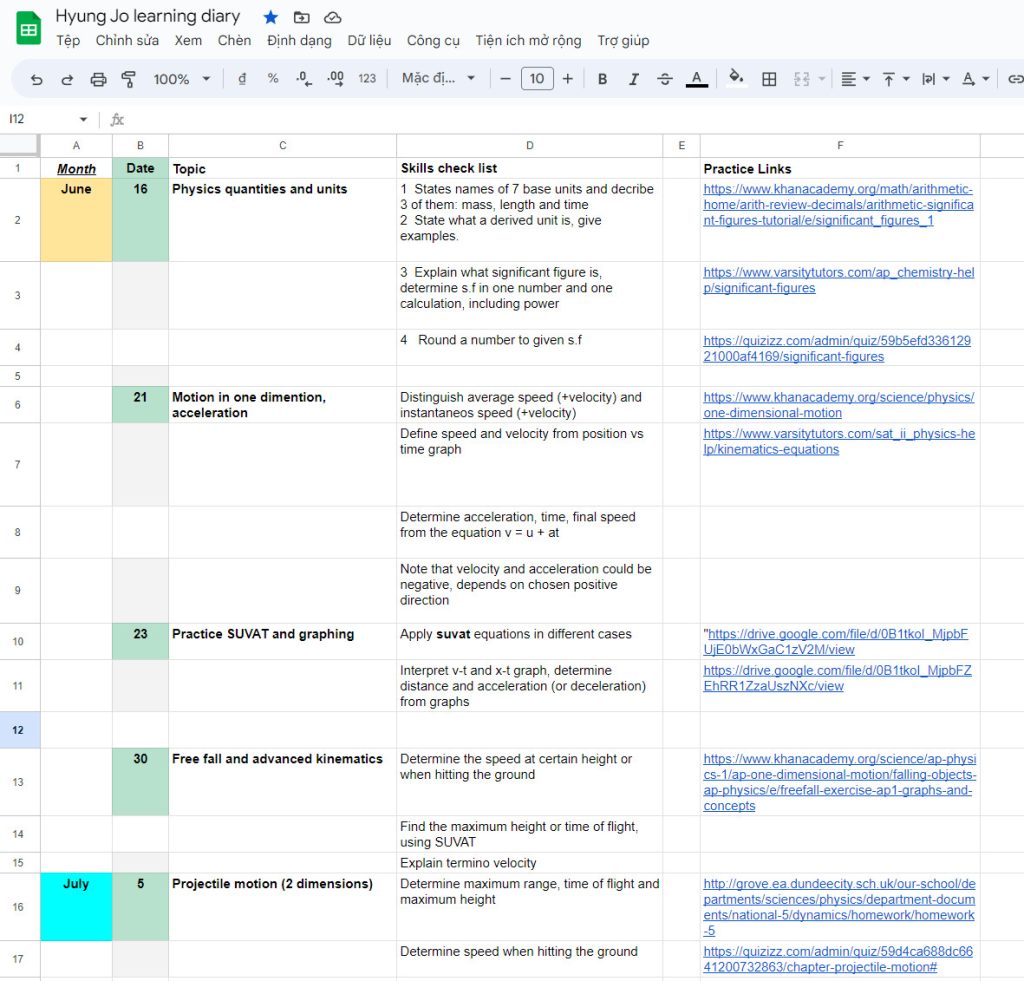Toggle bold formatting
The width and height of the screenshot is (1024, 981).
click(602, 79)
